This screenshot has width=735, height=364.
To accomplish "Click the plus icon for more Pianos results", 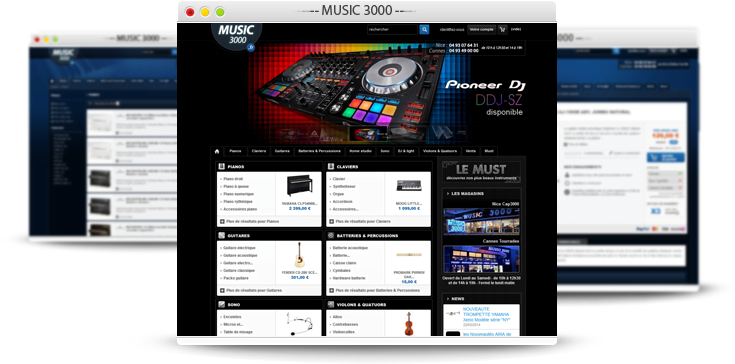I will pyautogui.click(x=222, y=221).
